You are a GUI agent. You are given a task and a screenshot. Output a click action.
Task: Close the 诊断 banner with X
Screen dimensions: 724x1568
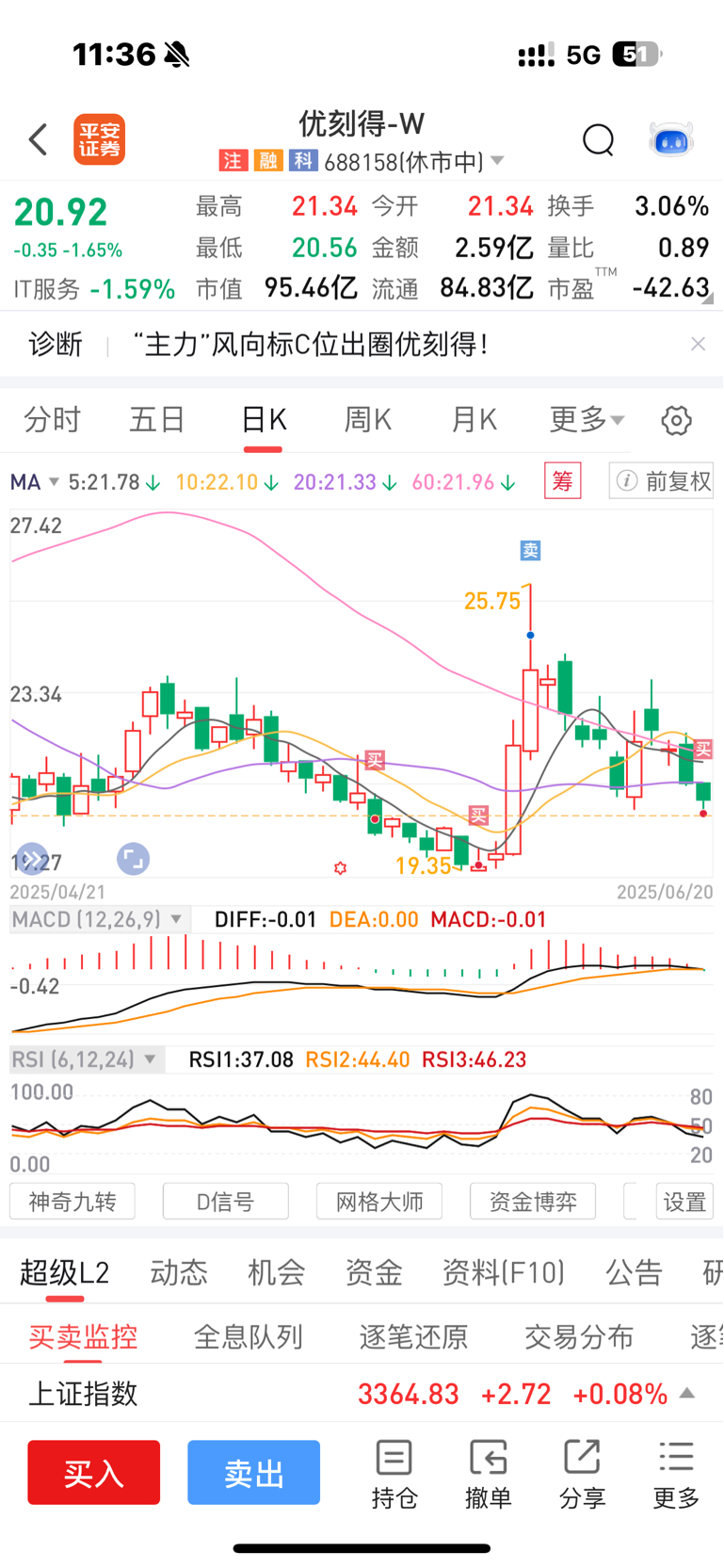pos(698,344)
